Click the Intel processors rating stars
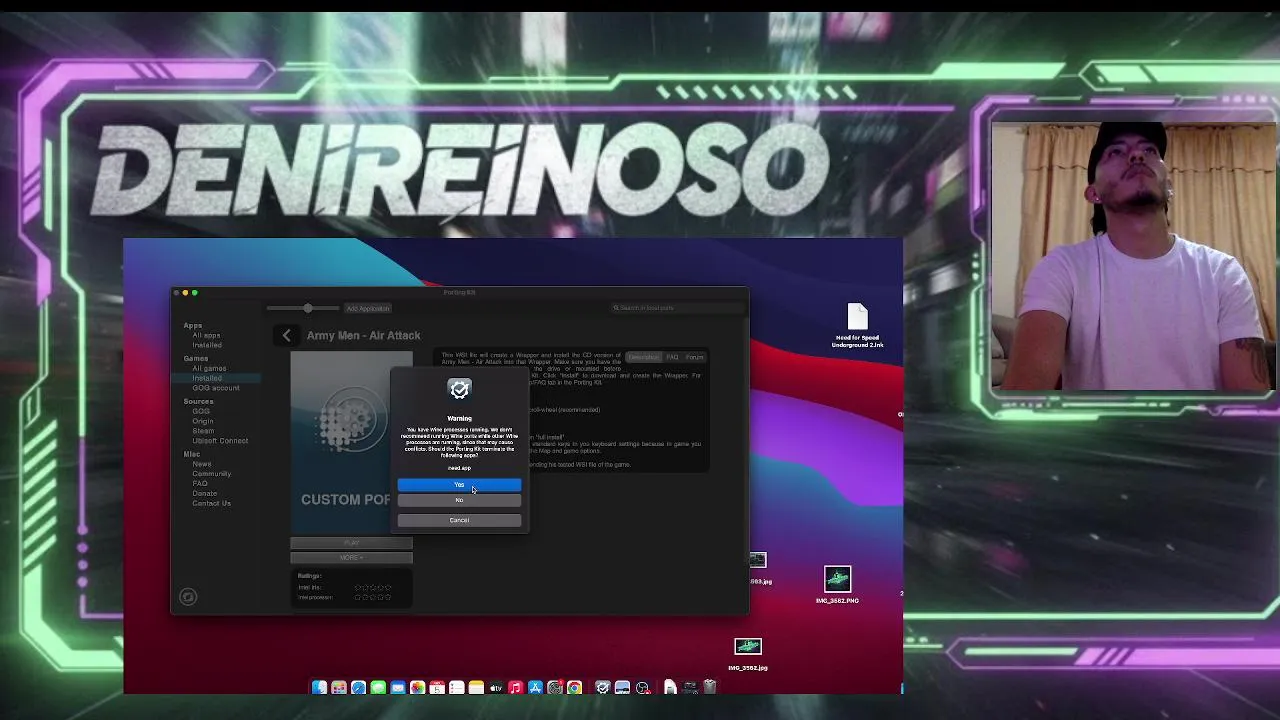Viewport: 1280px width, 720px height. click(x=372, y=597)
